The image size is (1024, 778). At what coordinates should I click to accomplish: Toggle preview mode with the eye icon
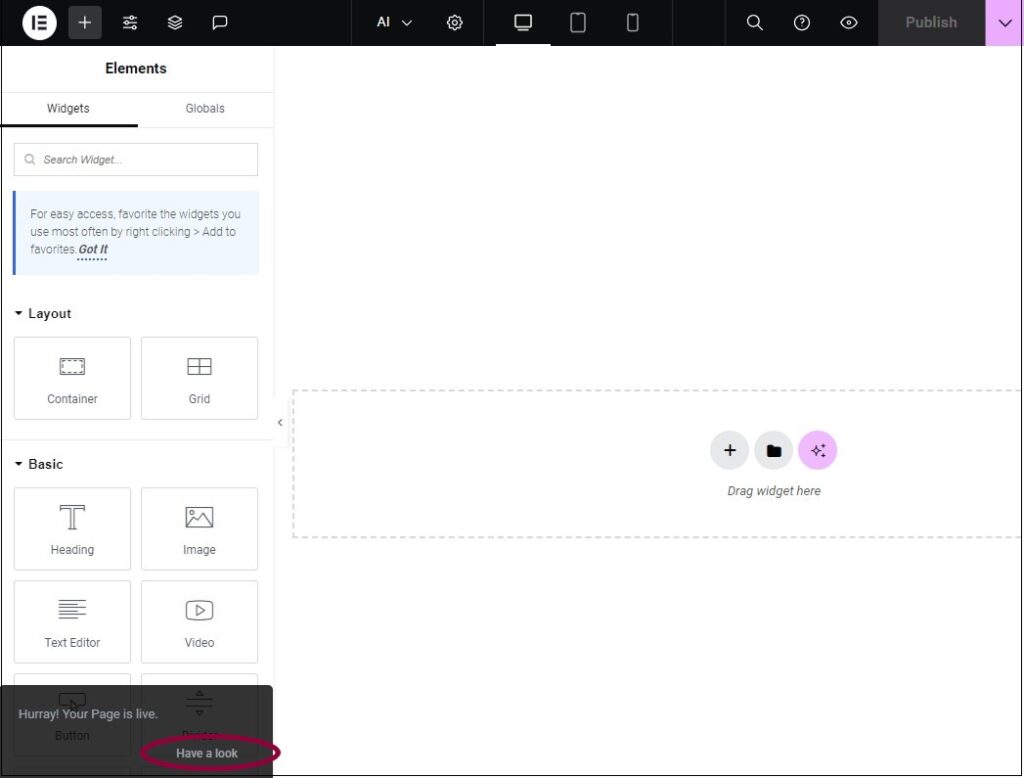(848, 22)
